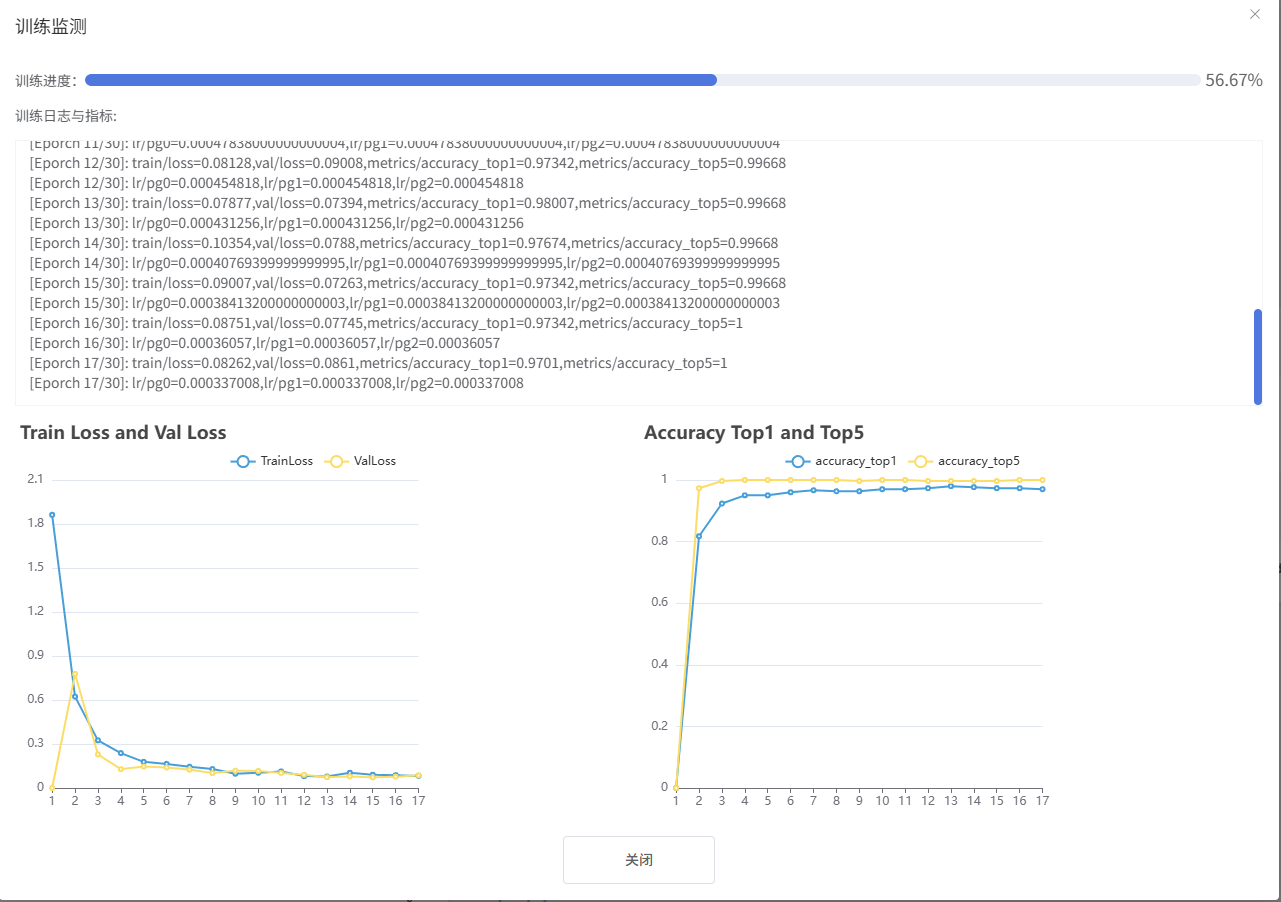Screen dimensions: 1281x902
Task: Click the 'Train Loss and Val Loss' chart title
Action: pyautogui.click(x=123, y=433)
